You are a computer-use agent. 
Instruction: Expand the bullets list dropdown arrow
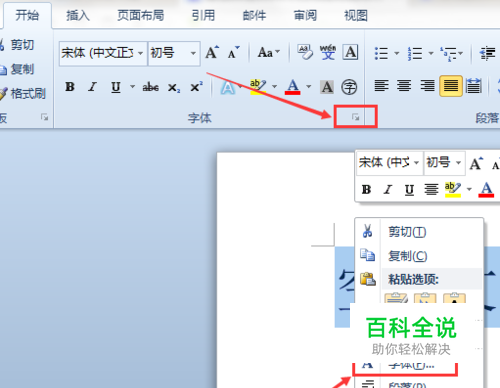pos(396,53)
